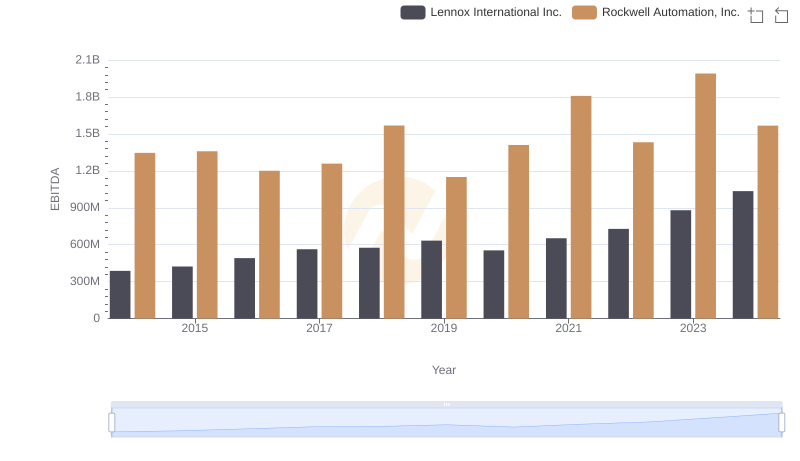Click the Rockwell tan legend color swatch

click(584, 12)
